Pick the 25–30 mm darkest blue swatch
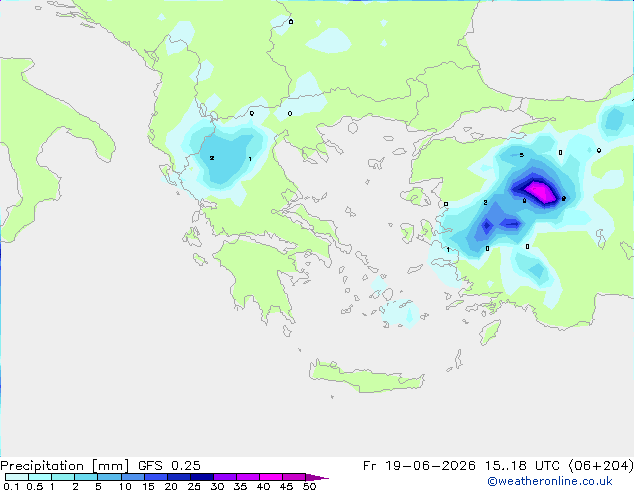The image size is (634, 490). pyautogui.click(x=201, y=477)
